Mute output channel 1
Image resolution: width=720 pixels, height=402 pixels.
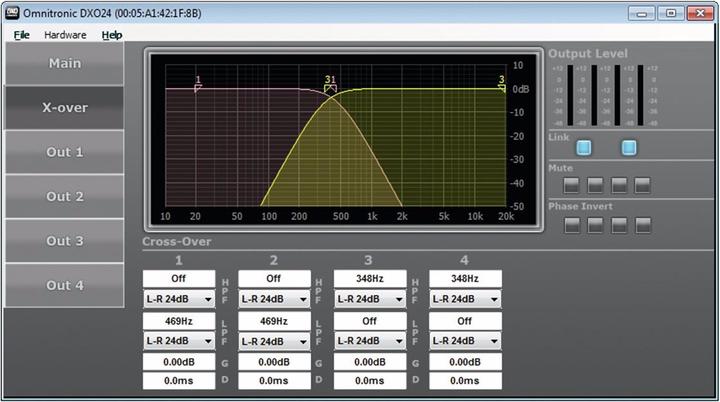572,185
